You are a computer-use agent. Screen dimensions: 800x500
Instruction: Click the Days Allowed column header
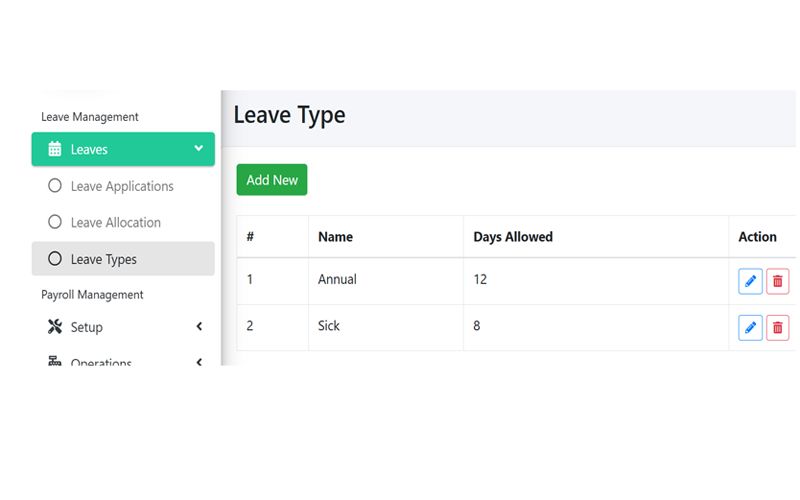coord(513,237)
